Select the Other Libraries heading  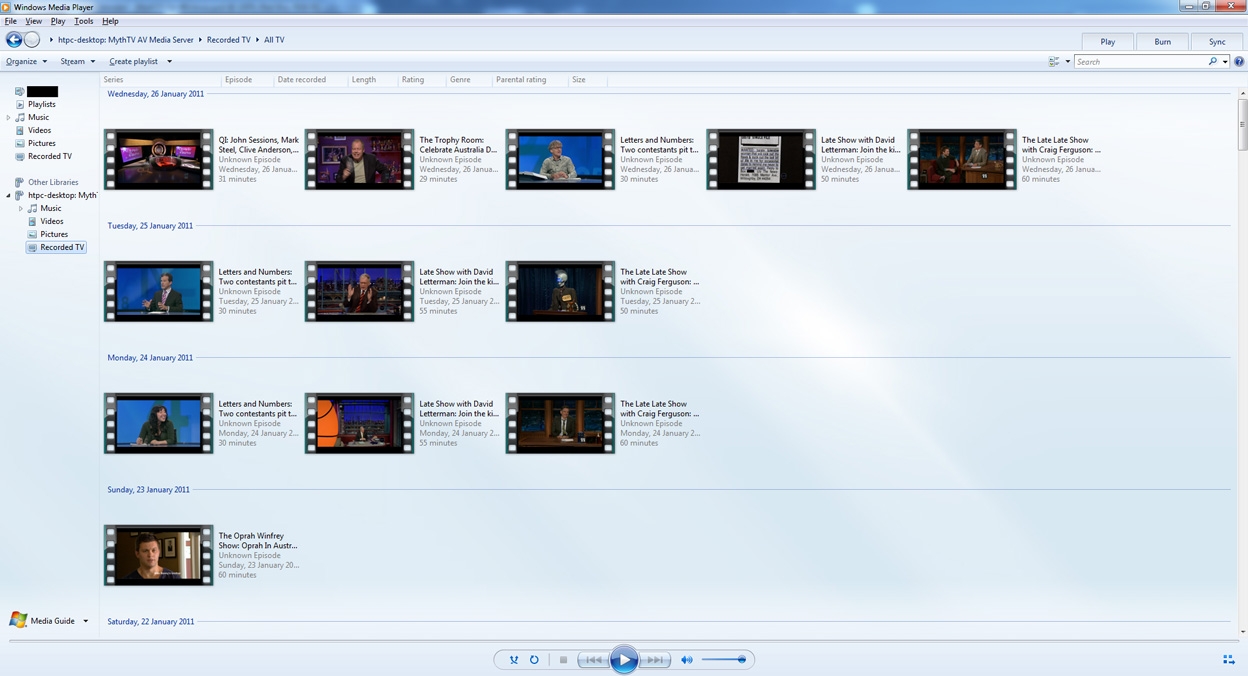[53, 183]
